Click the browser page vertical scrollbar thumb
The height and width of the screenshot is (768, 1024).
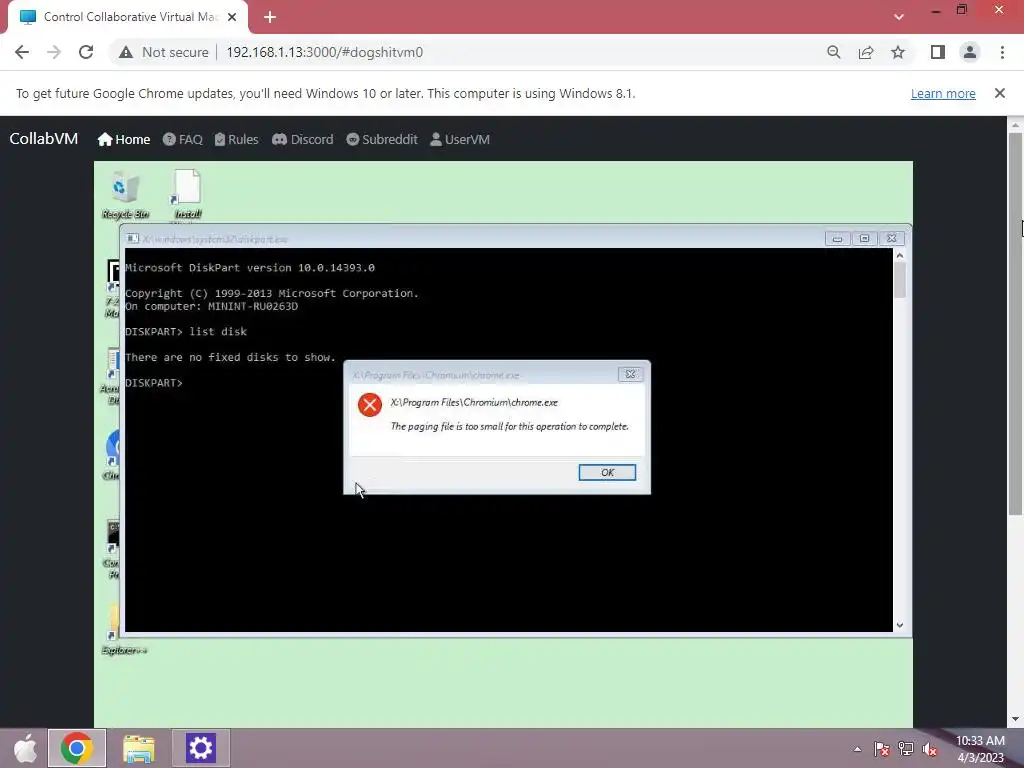pos(1015,323)
